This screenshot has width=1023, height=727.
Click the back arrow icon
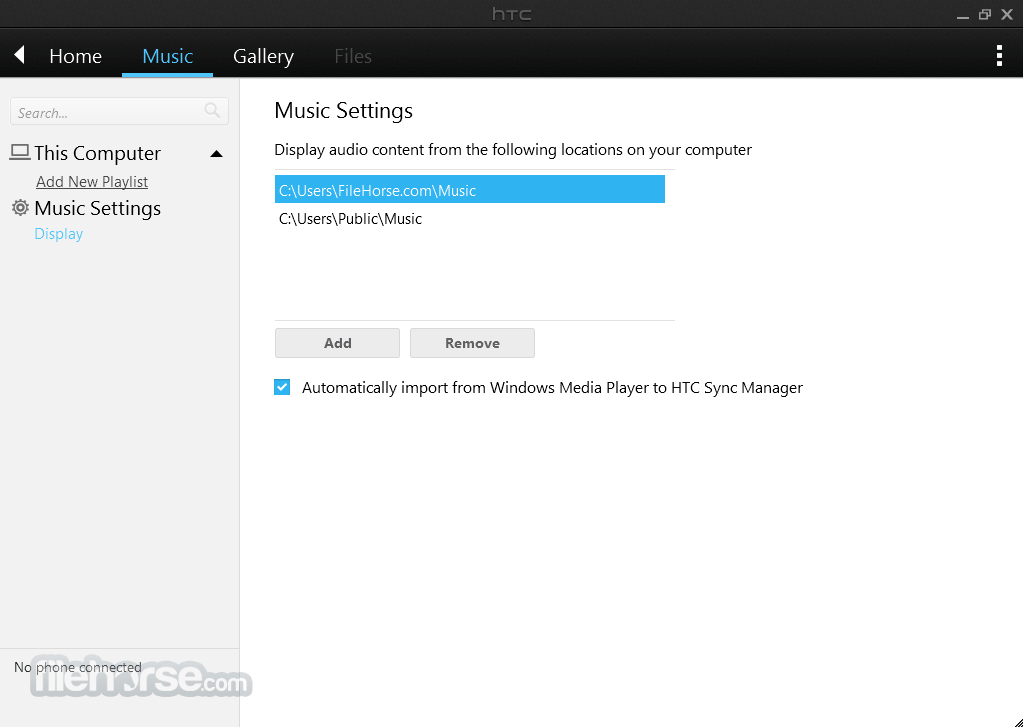click(x=20, y=55)
